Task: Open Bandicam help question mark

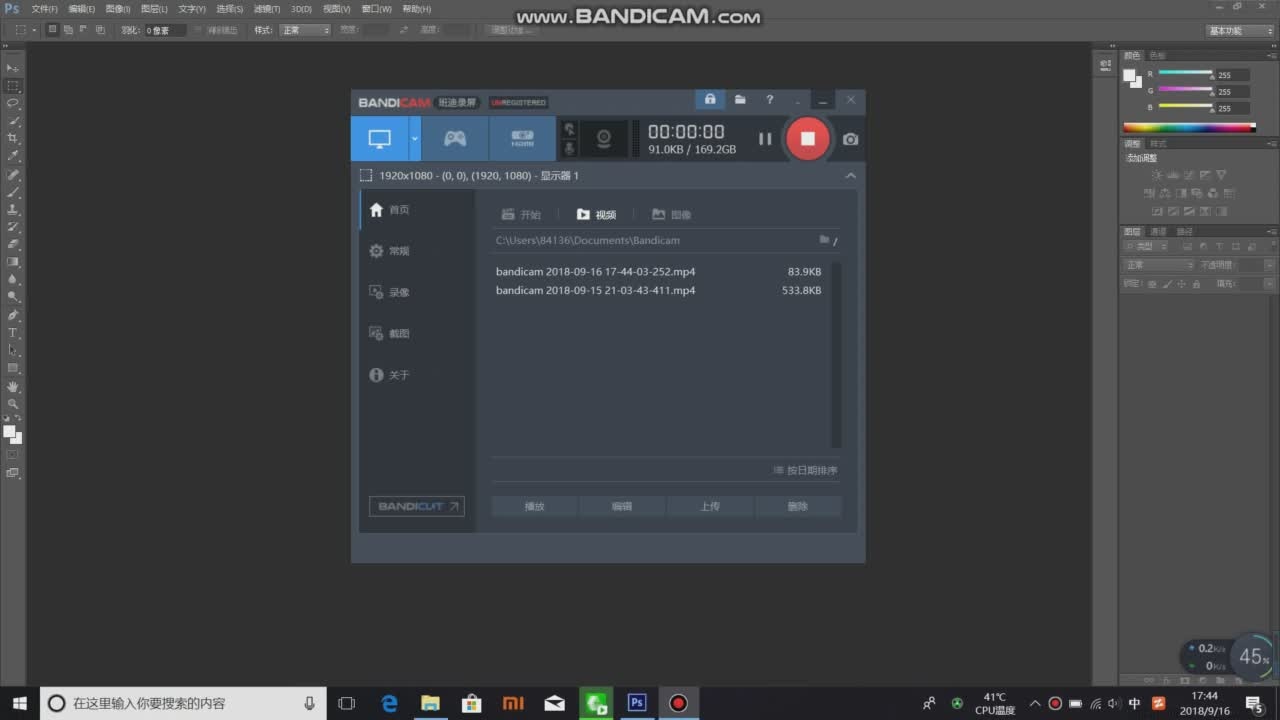Action: (x=769, y=100)
